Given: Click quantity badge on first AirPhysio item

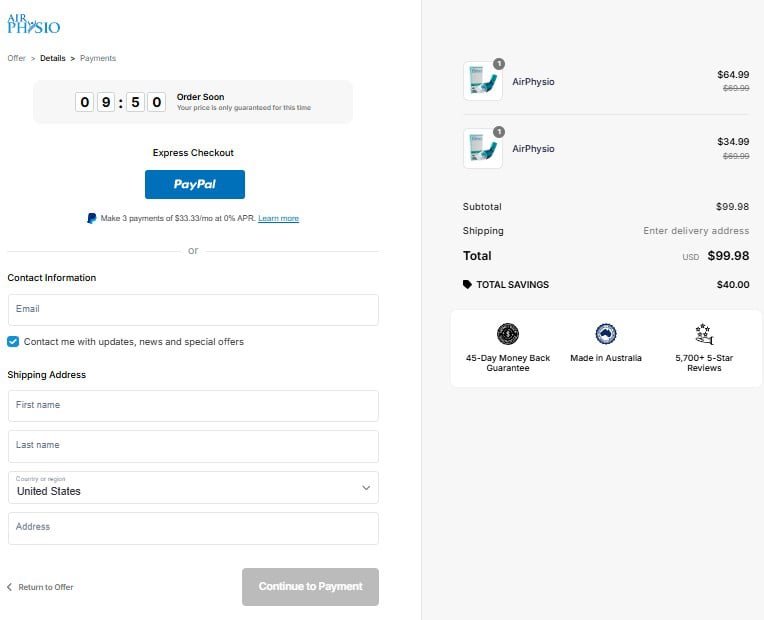Looking at the screenshot, I should (499, 64).
